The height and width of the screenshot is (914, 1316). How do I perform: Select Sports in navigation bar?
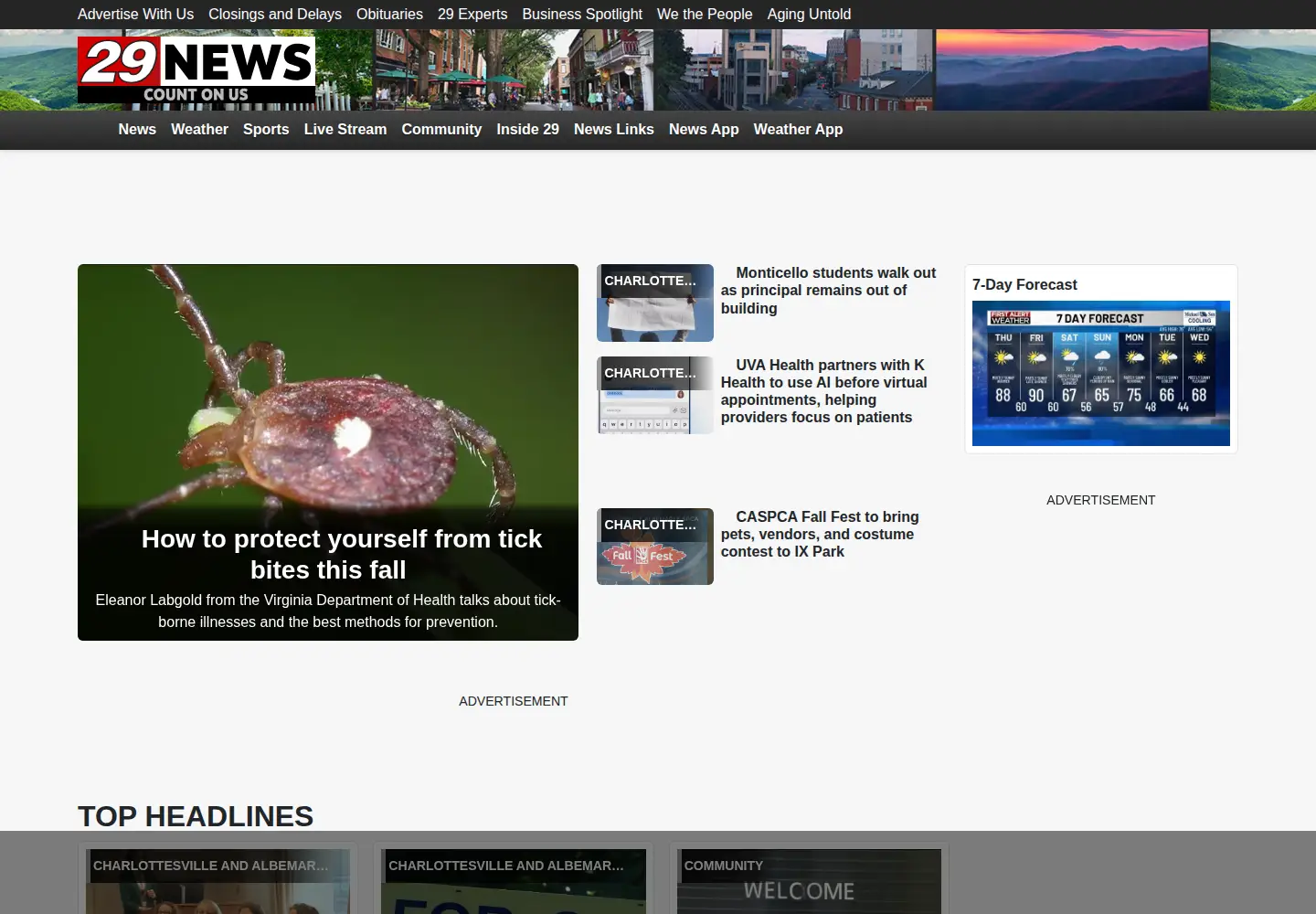266,130
